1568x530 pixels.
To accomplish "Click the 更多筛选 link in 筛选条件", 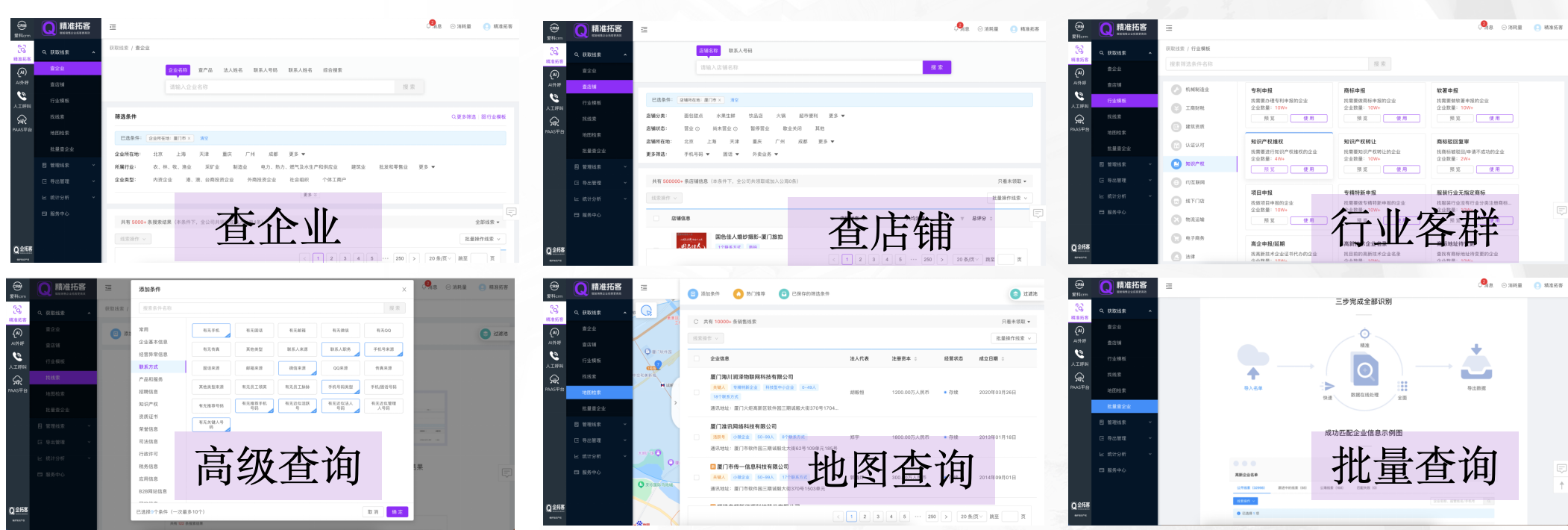I will click(463, 117).
